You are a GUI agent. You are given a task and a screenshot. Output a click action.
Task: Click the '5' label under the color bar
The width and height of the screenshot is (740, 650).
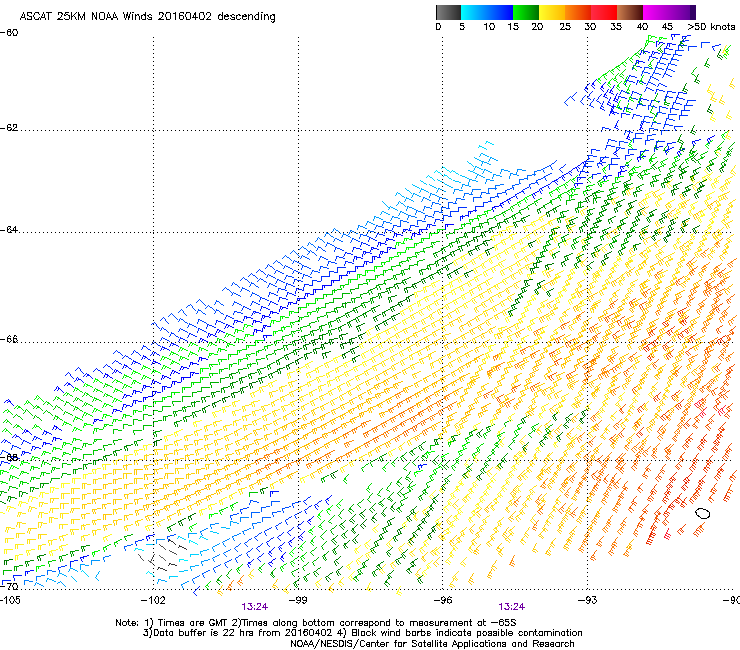[x=462, y=27]
